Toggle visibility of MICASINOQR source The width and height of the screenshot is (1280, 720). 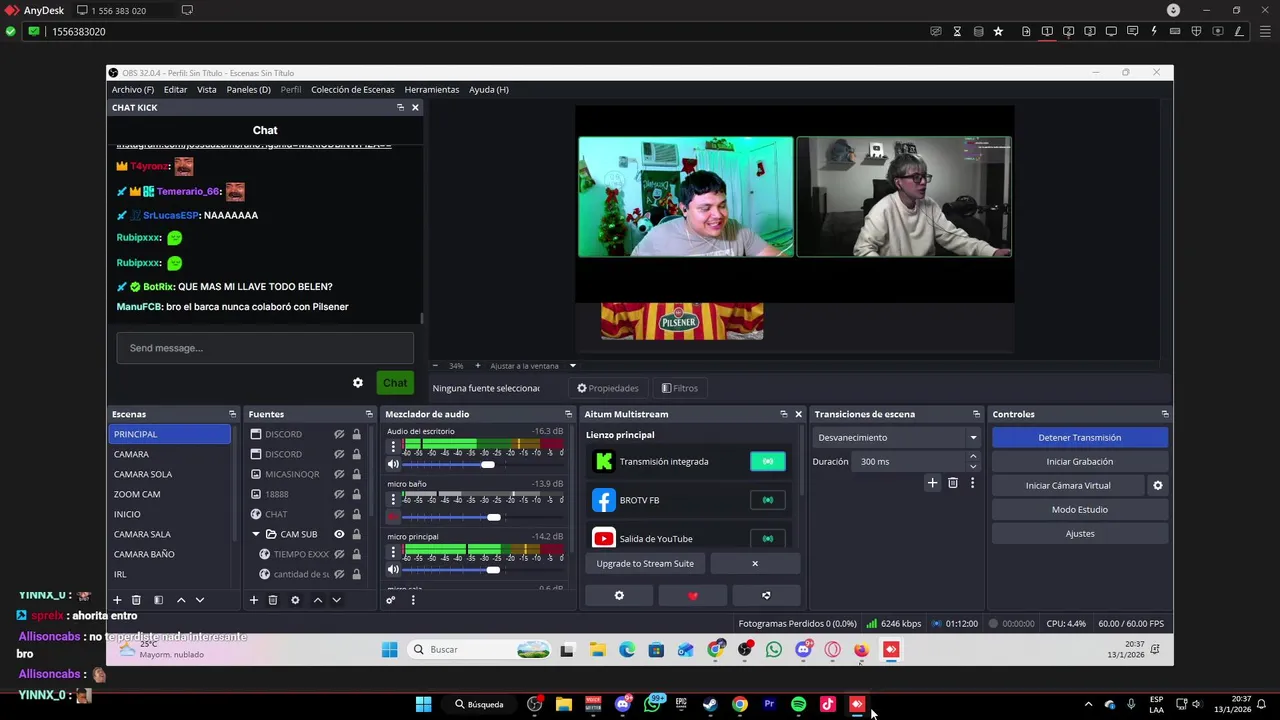click(x=339, y=474)
